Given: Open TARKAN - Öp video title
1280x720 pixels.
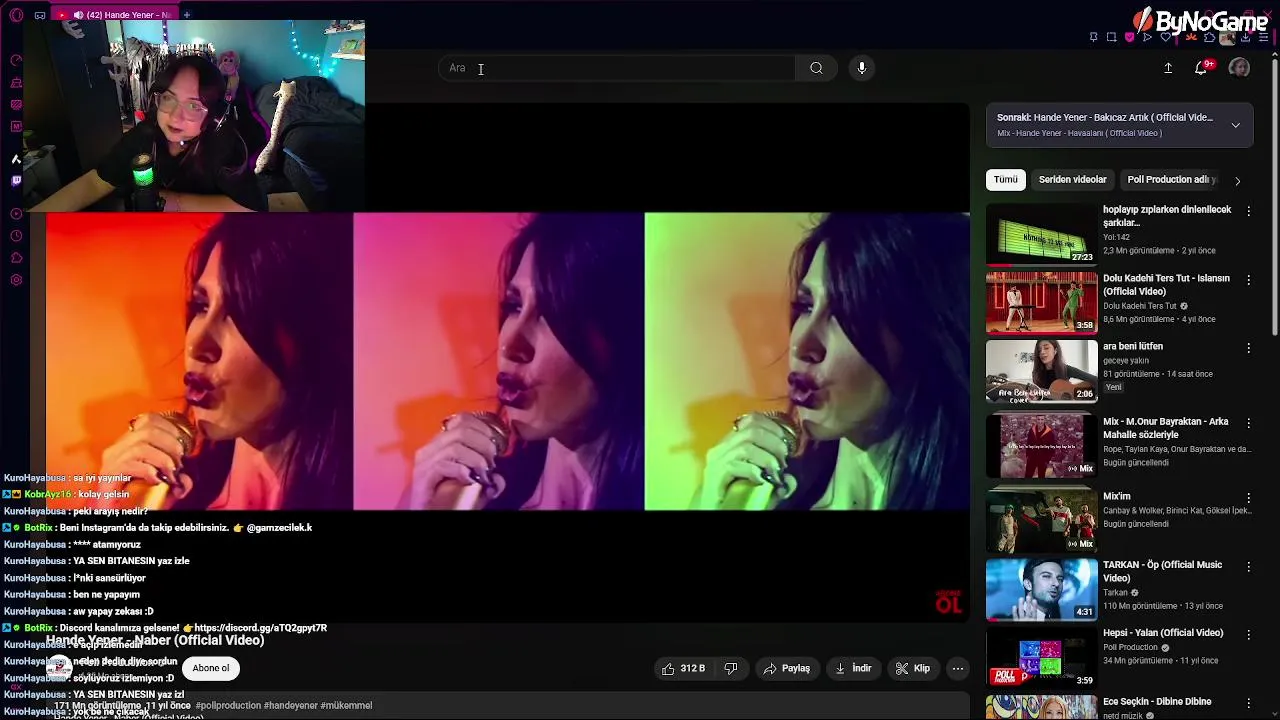Looking at the screenshot, I should tap(1162, 571).
